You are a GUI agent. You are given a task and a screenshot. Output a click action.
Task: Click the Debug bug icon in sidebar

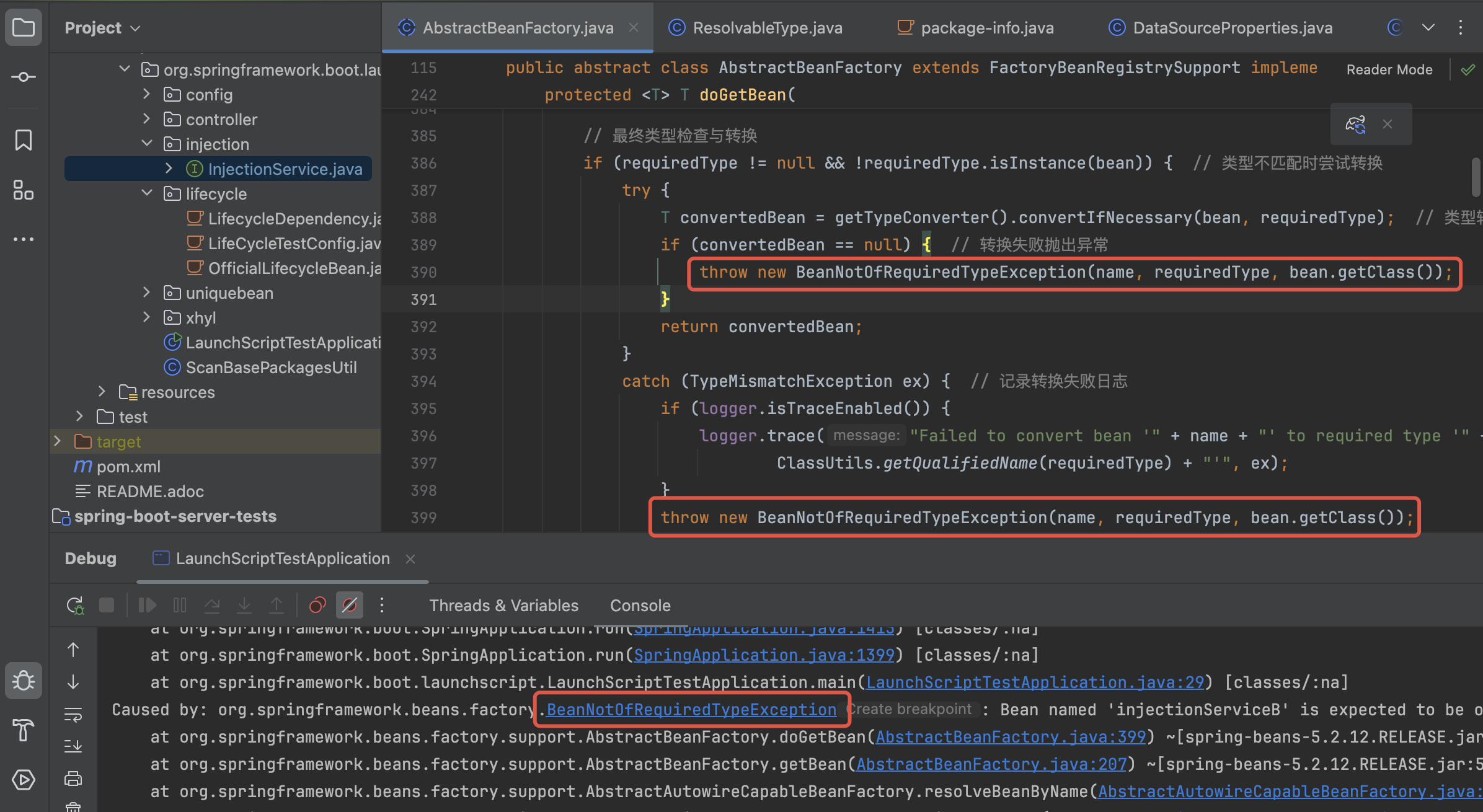[x=24, y=681]
